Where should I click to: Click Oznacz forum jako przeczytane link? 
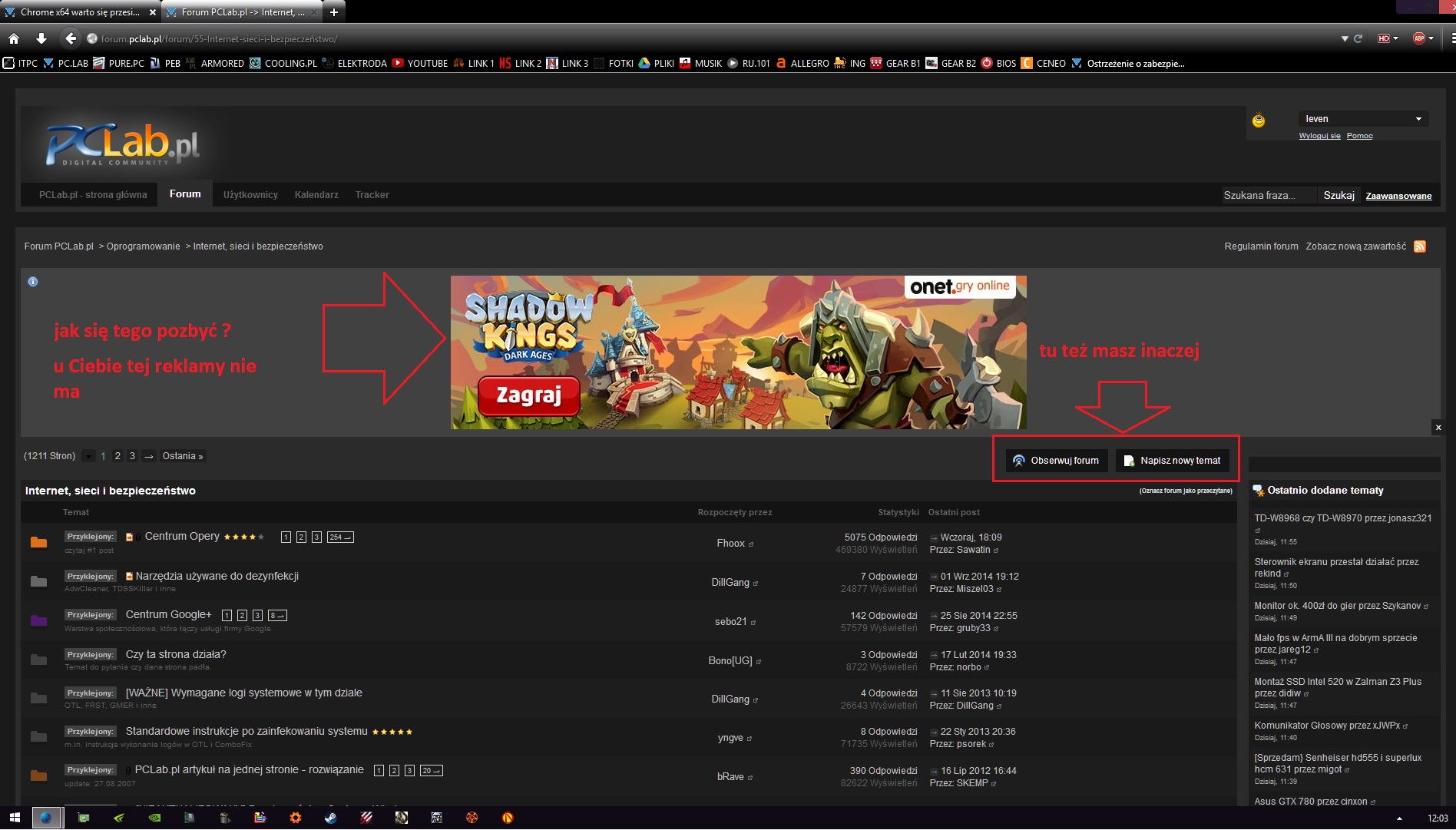[1186, 491]
